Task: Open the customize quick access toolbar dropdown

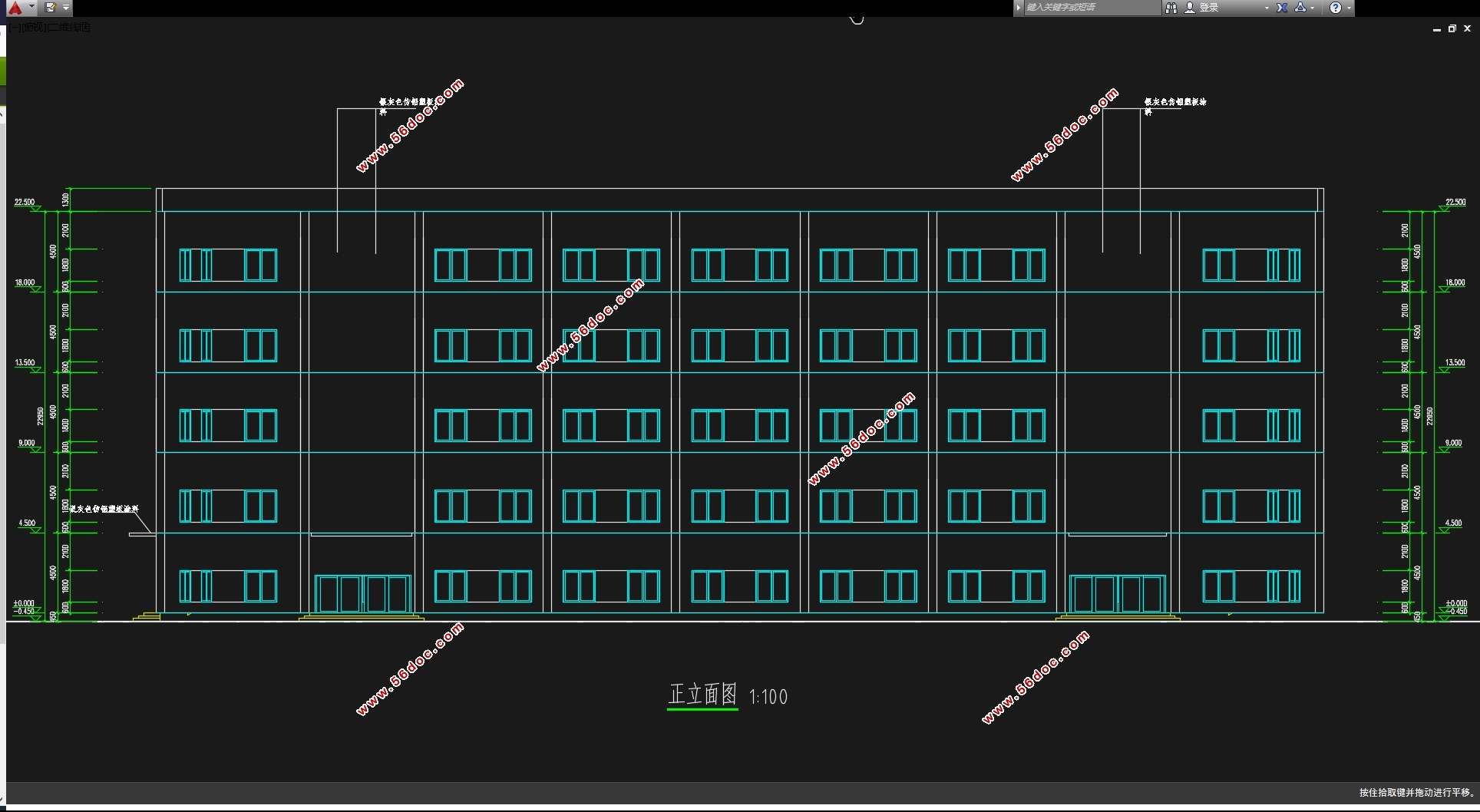Action: coord(66,8)
